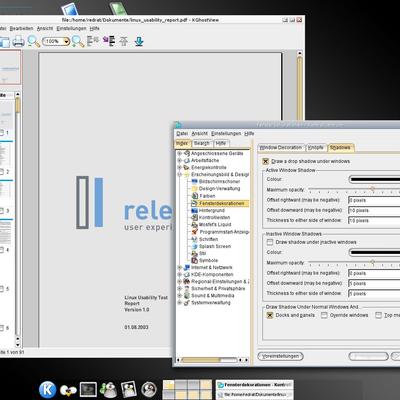Click the Voreinstellungen button
Image resolution: width=400 pixels, height=400 pixels.
280,356
